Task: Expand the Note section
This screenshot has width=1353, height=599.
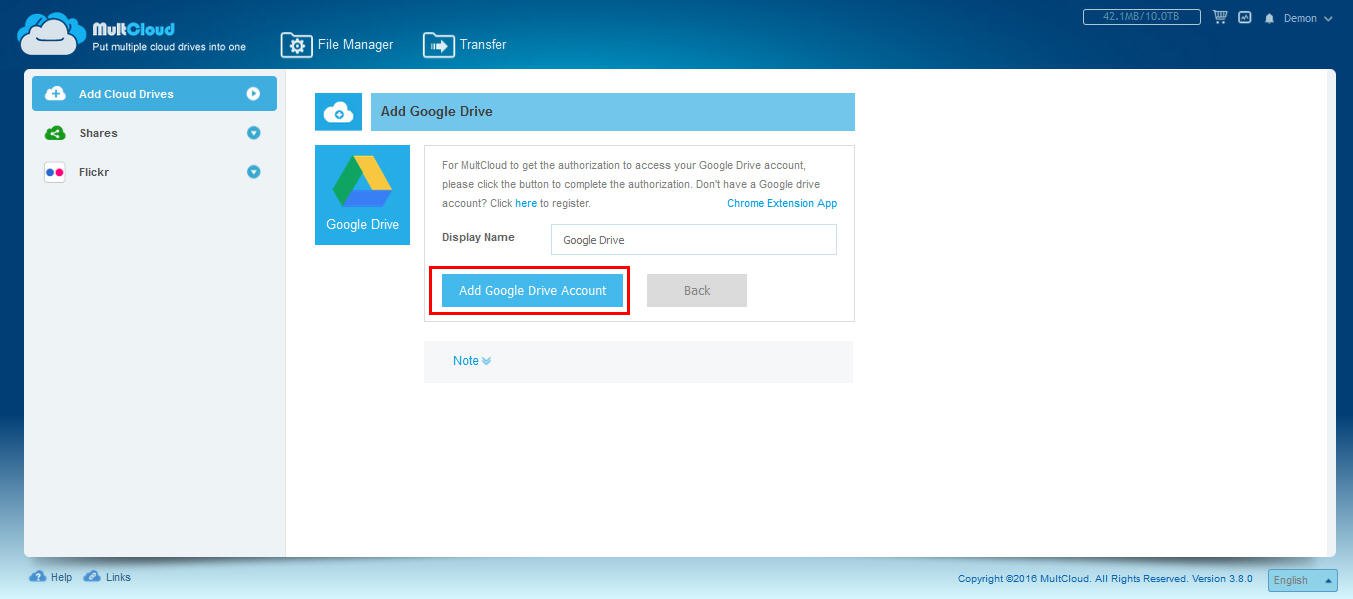Action: pyautogui.click(x=472, y=361)
